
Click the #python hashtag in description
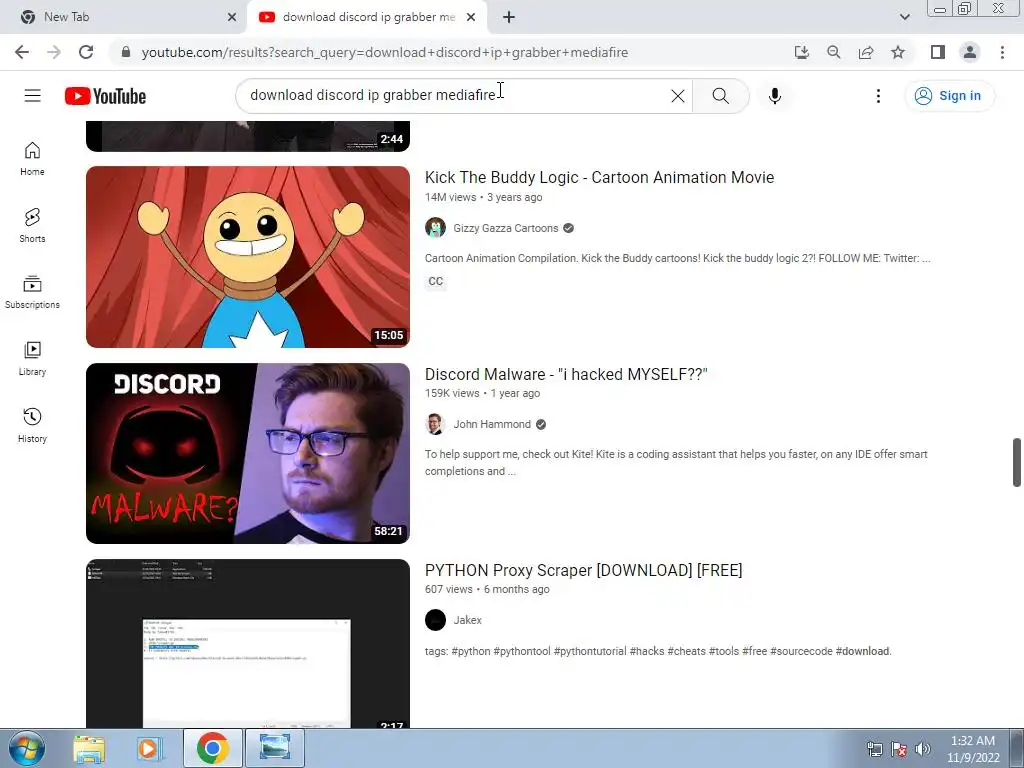pyautogui.click(x=471, y=651)
